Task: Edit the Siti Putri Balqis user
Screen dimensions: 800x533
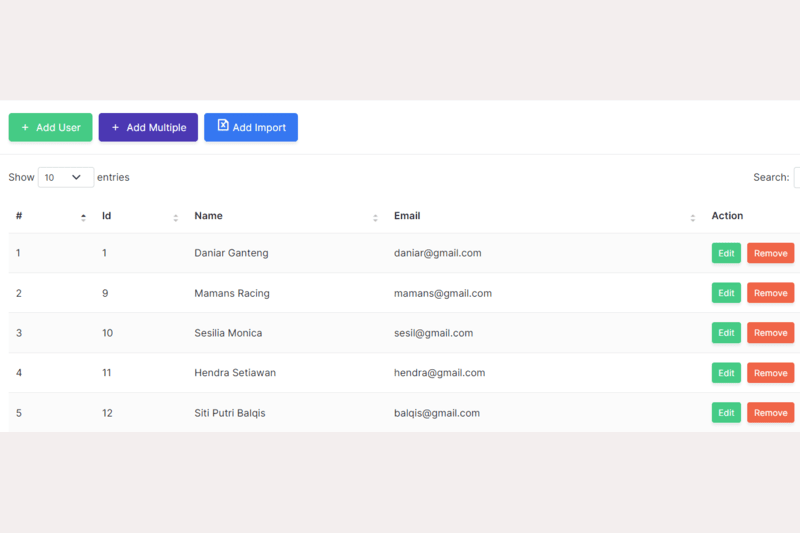Action: pyautogui.click(x=726, y=413)
